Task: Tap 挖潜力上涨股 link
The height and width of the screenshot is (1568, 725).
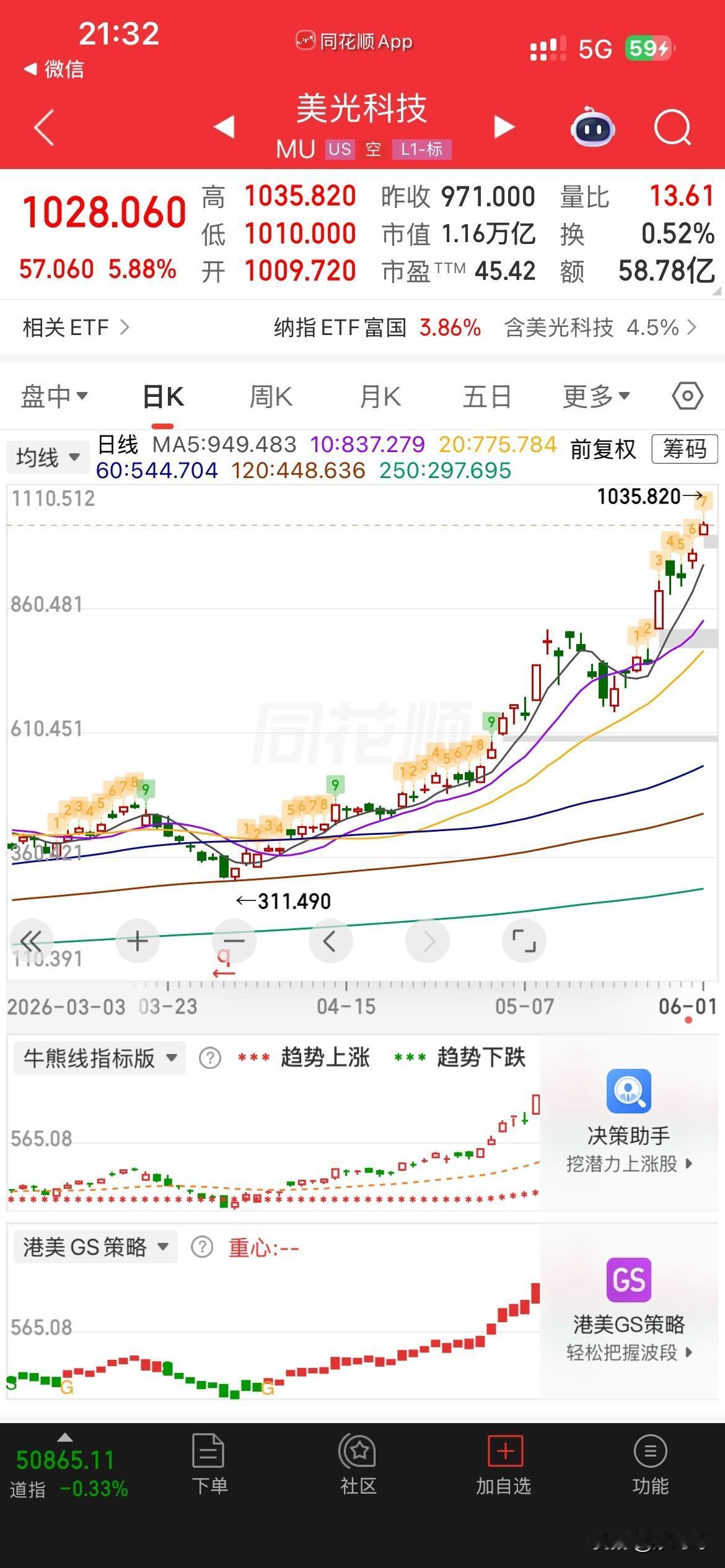Action: click(x=629, y=1164)
